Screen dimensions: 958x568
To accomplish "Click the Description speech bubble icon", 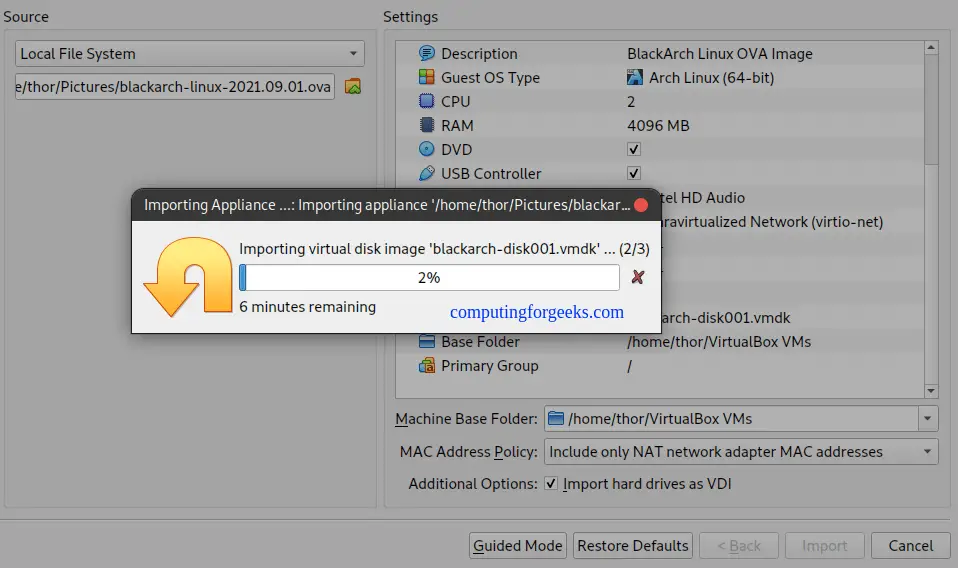I will [x=426, y=54].
